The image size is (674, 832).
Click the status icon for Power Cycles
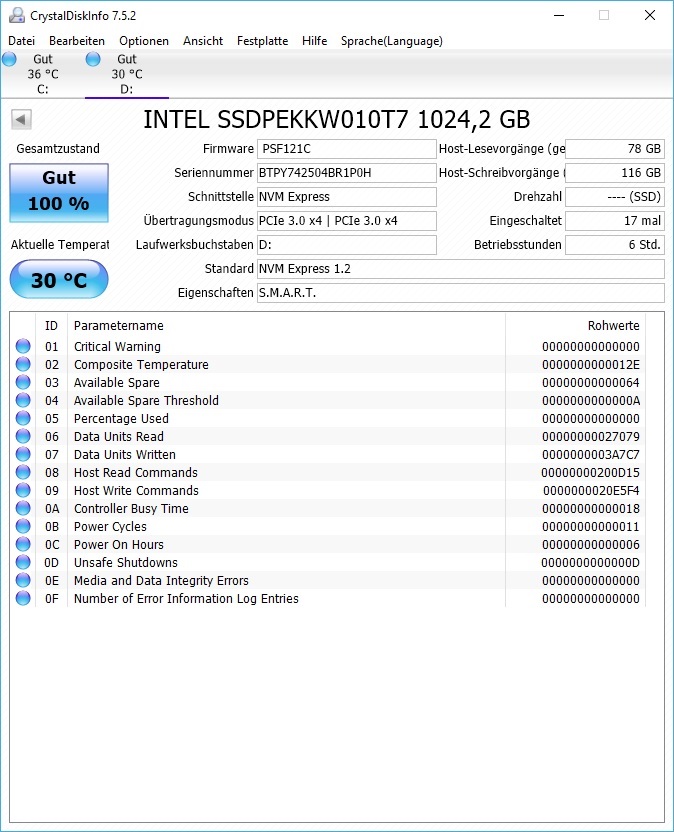coord(23,526)
